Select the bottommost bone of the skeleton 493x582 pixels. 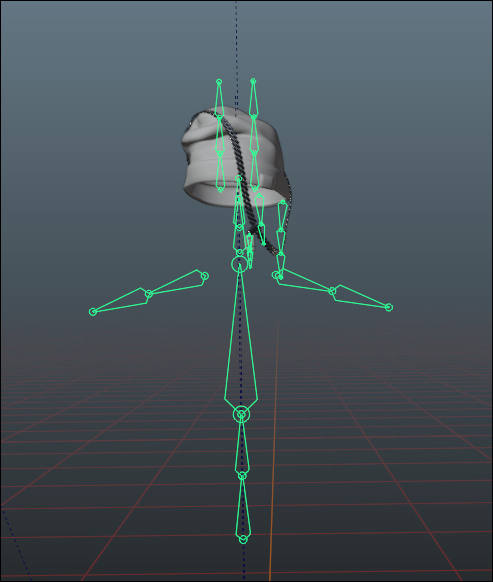[x=243, y=507]
